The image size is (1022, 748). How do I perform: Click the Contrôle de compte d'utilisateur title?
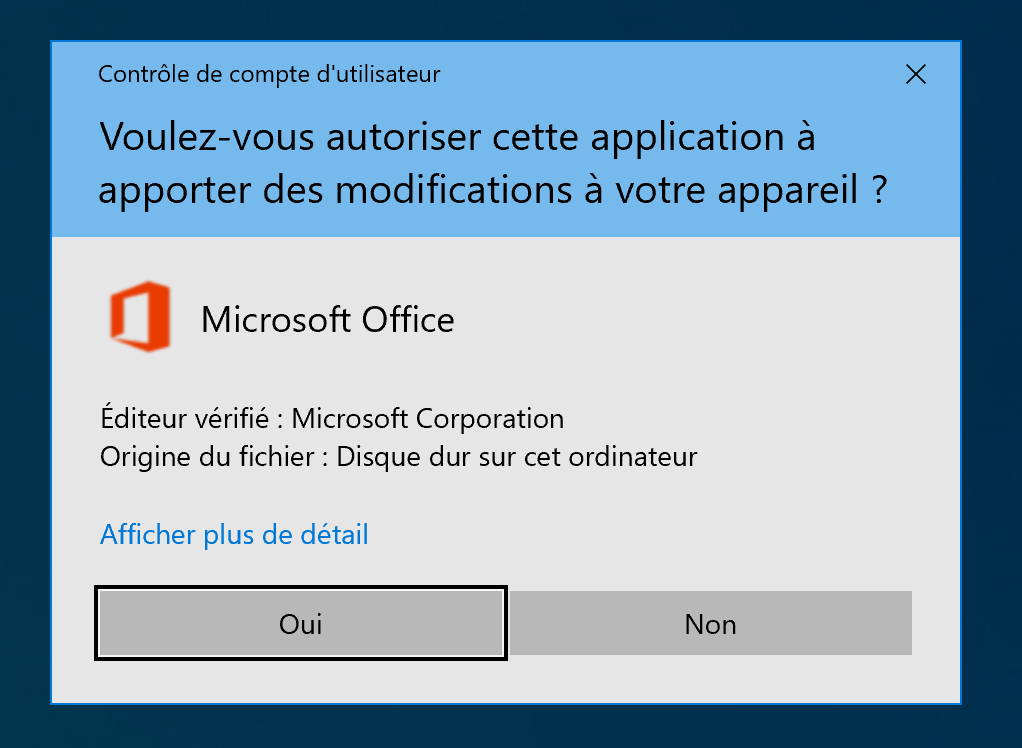[x=269, y=74]
